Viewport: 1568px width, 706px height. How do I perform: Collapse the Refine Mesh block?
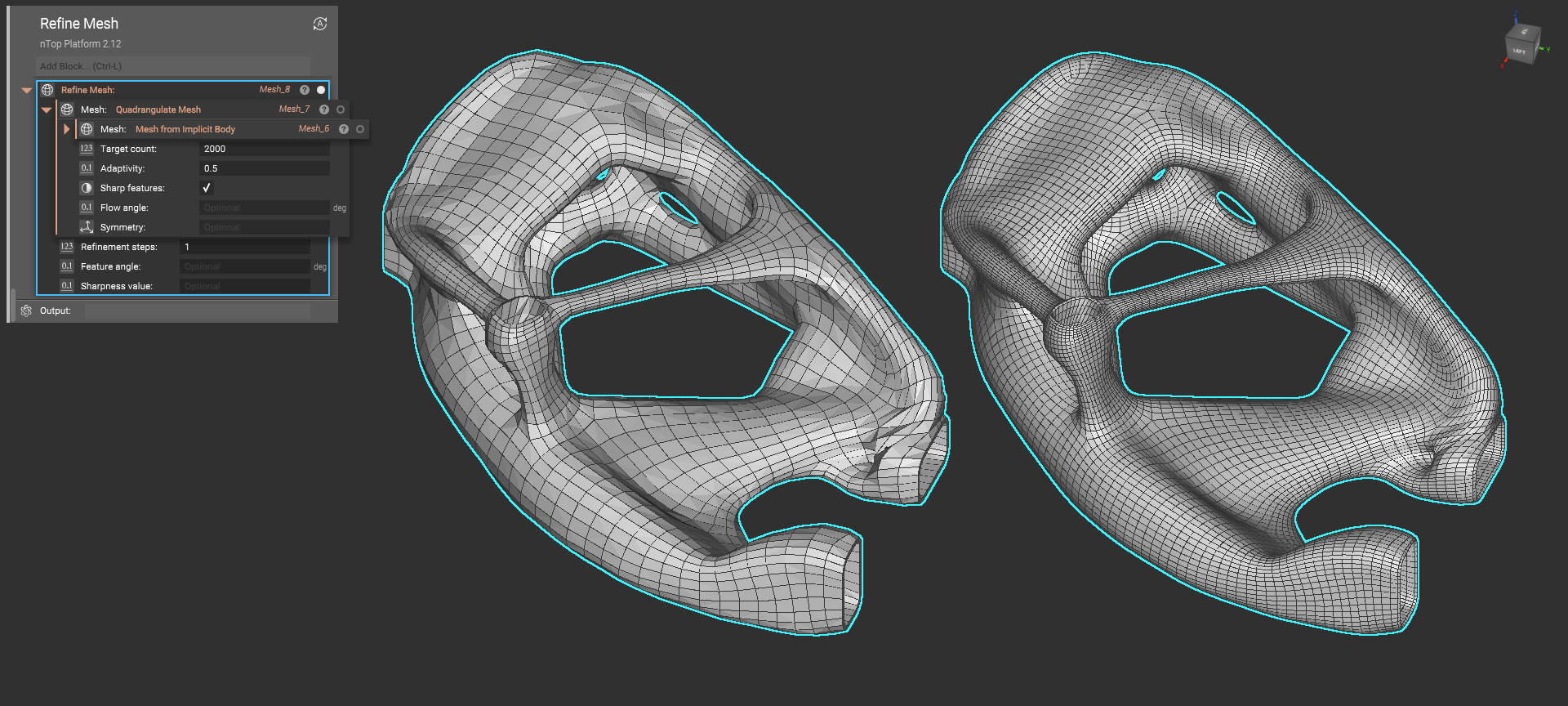pos(27,90)
